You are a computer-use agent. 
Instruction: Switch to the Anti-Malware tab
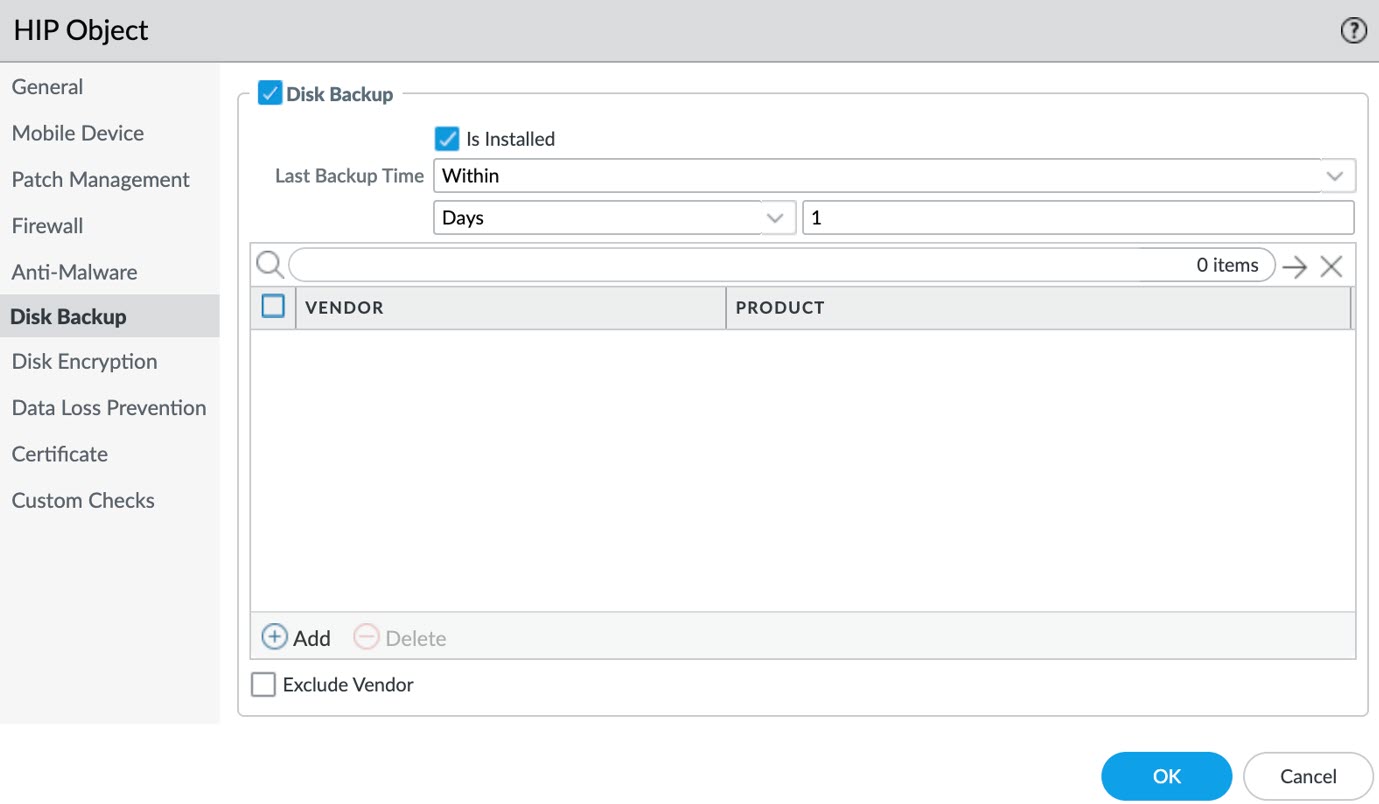point(74,272)
